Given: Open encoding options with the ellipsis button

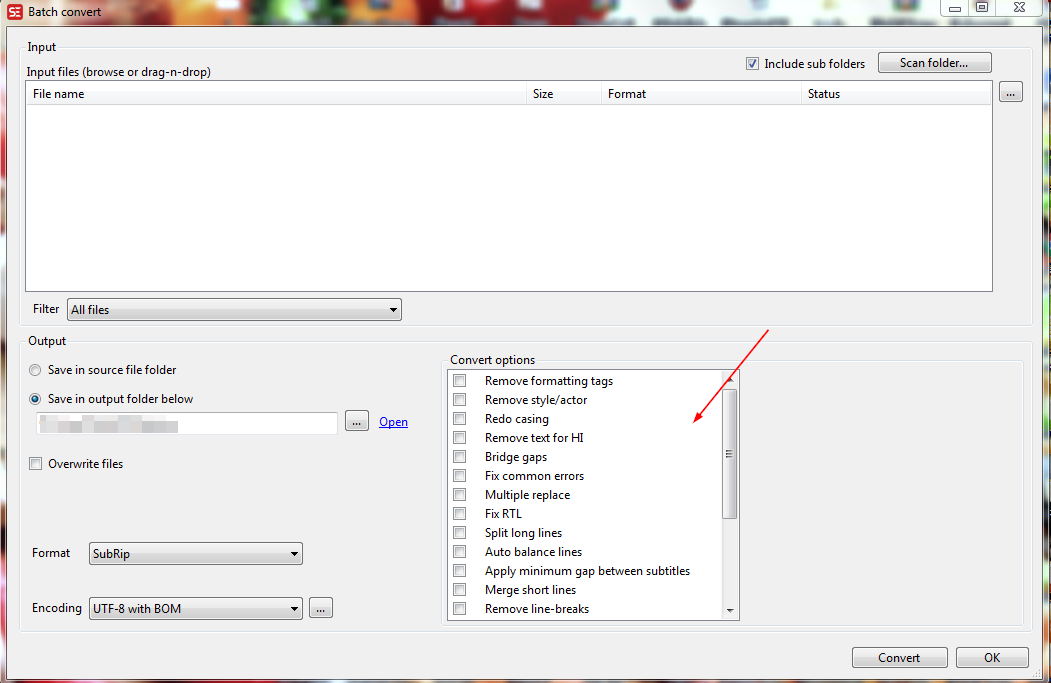Looking at the screenshot, I should (x=321, y=607).
